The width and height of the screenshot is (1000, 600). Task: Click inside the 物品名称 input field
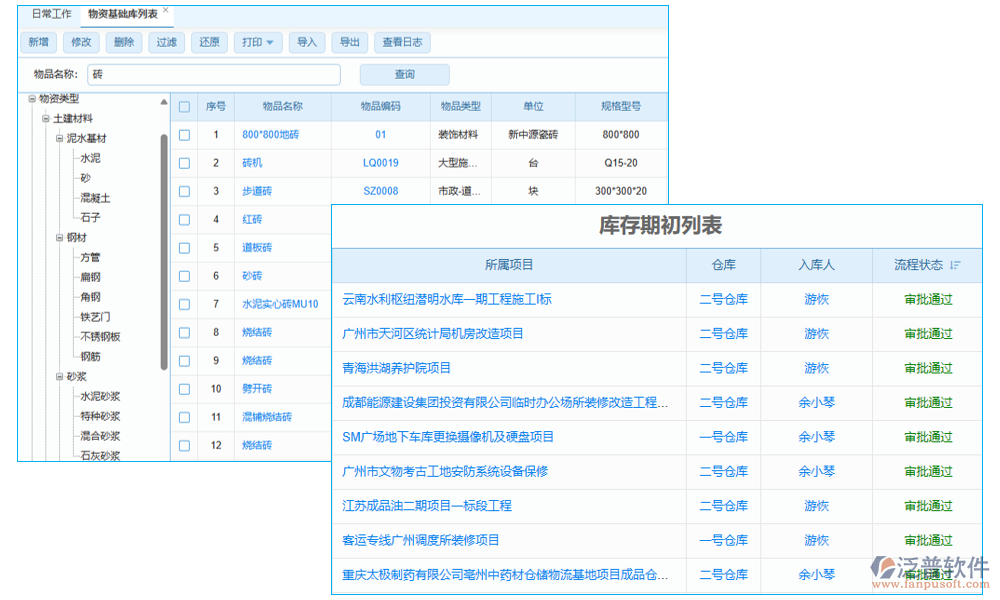coord(214,74)
